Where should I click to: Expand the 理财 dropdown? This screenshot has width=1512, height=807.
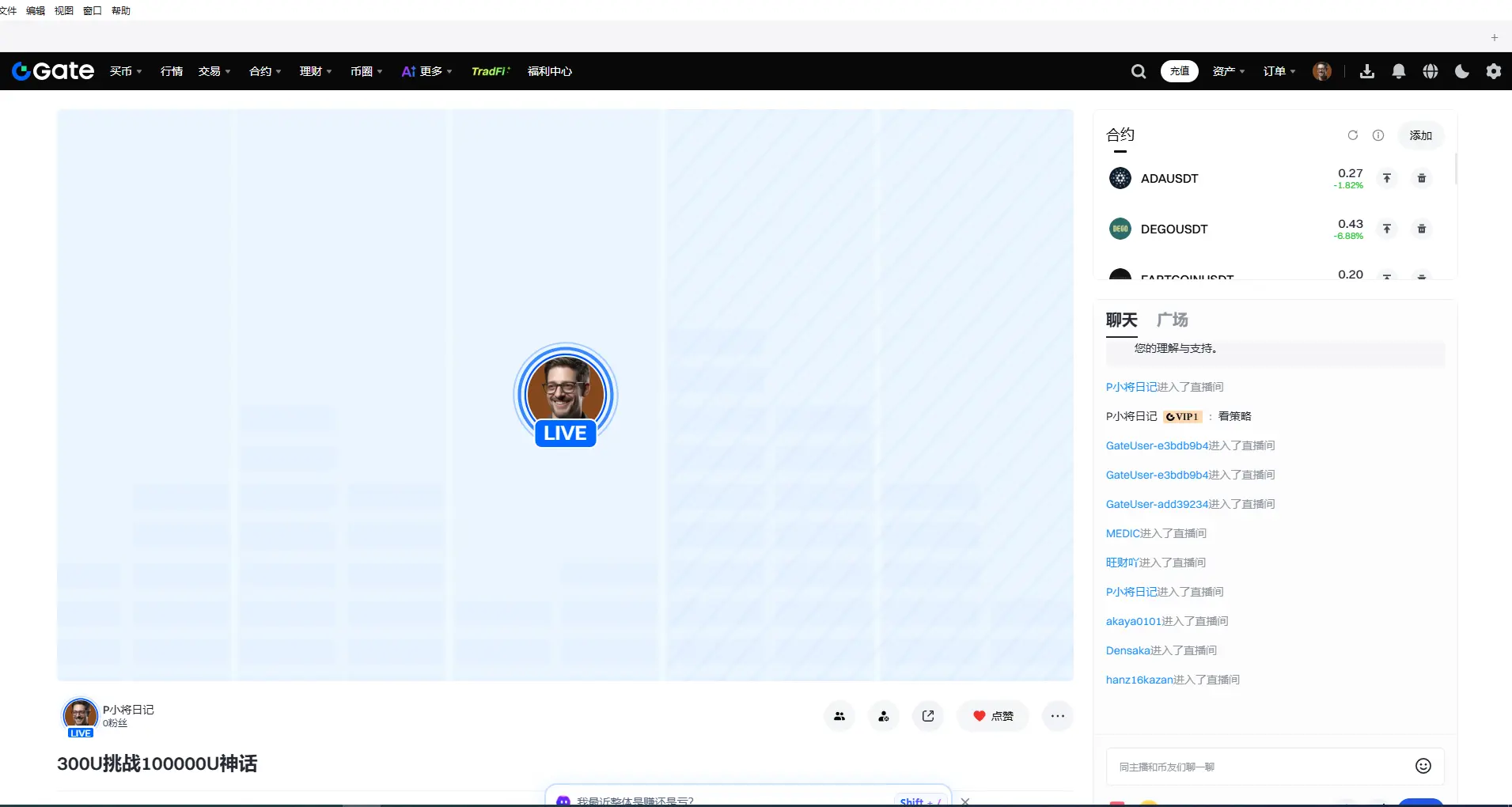(316, 71)
